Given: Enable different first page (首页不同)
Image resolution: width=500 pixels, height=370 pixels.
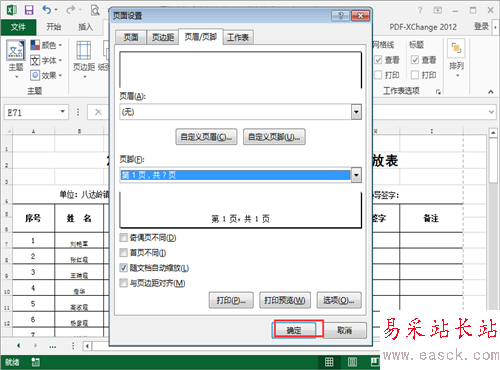Looking at the screenshot, I should (124, 253).
